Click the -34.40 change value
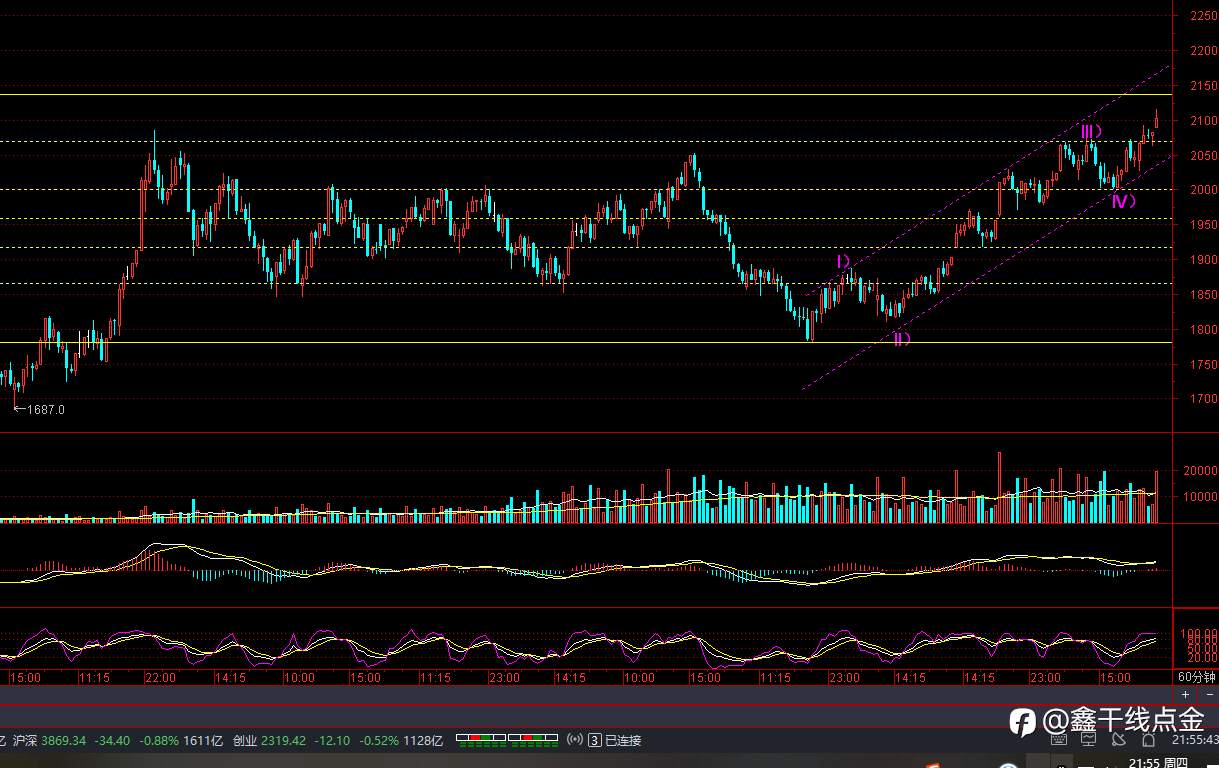Image resolution: width=1219 pixels, height=768 pixels. click(x=112, y=741)
